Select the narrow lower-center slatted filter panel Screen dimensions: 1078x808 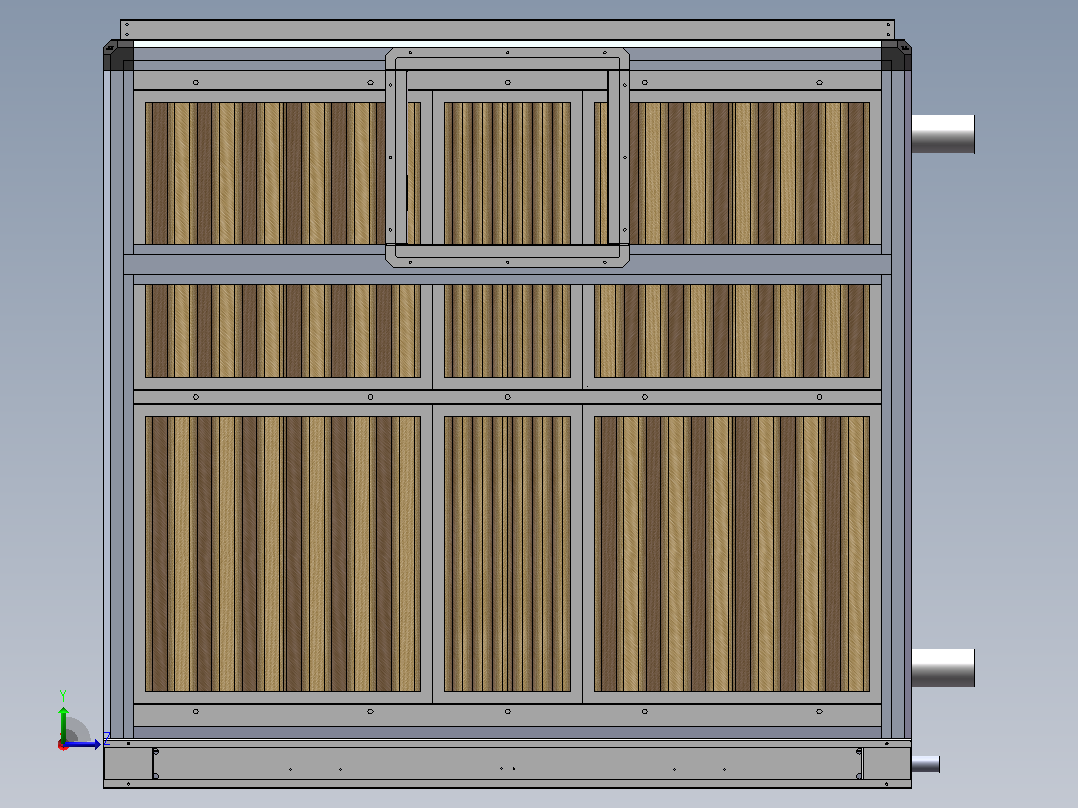(507, 554)
